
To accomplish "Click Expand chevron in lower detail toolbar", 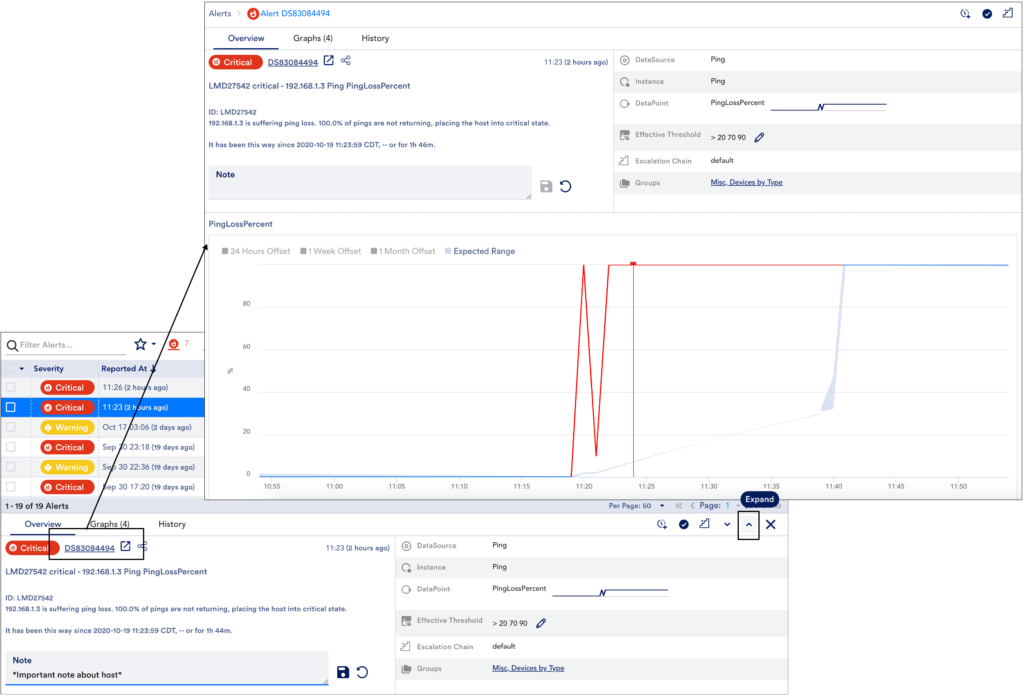I will point(748,524).
